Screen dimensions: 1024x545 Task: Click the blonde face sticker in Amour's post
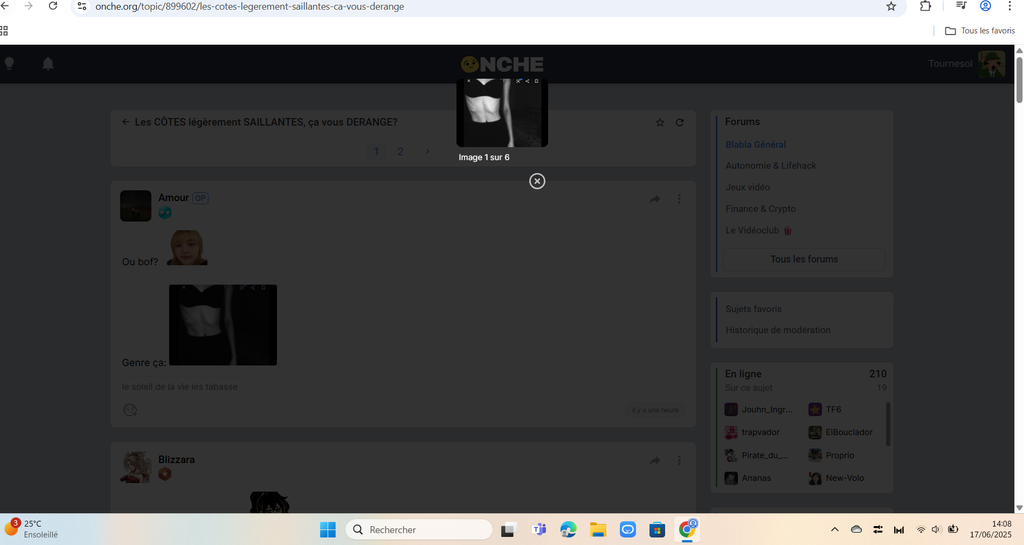tap(187, 247)
